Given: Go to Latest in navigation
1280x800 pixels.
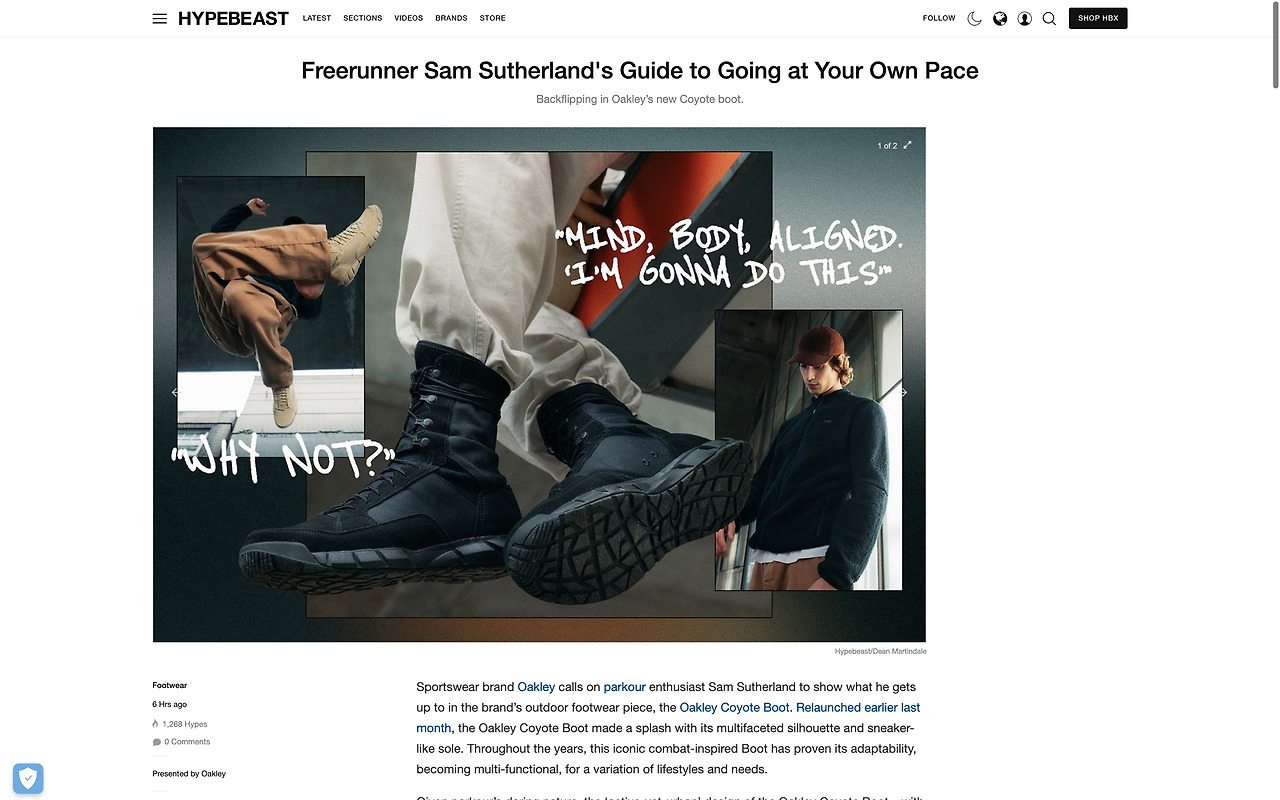Looking at the screenshot, I should coord(317,18).
